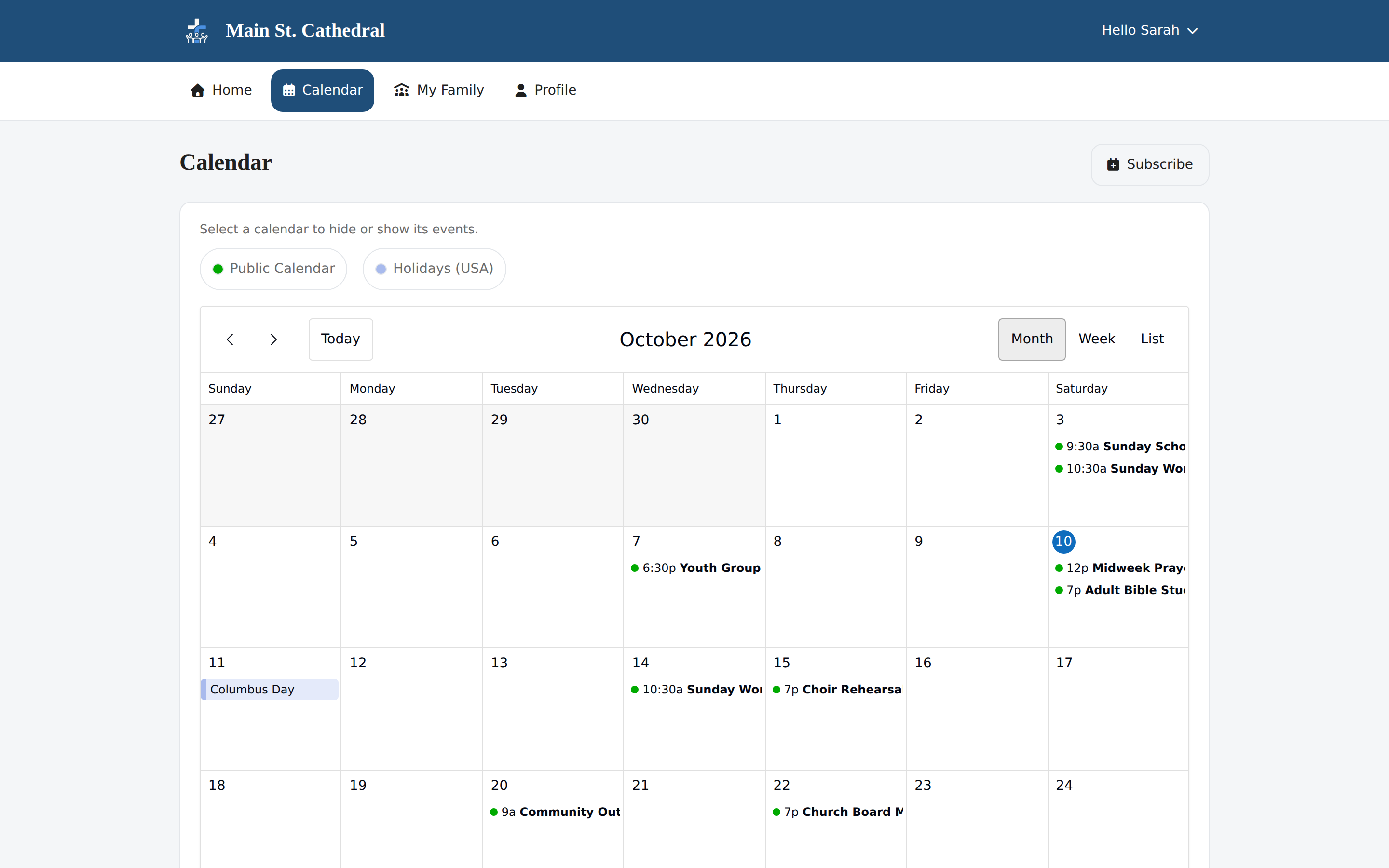The image size is (1389, 868).
Task: Toggle the Public Calendar visibility
Action: click(273, 269)
